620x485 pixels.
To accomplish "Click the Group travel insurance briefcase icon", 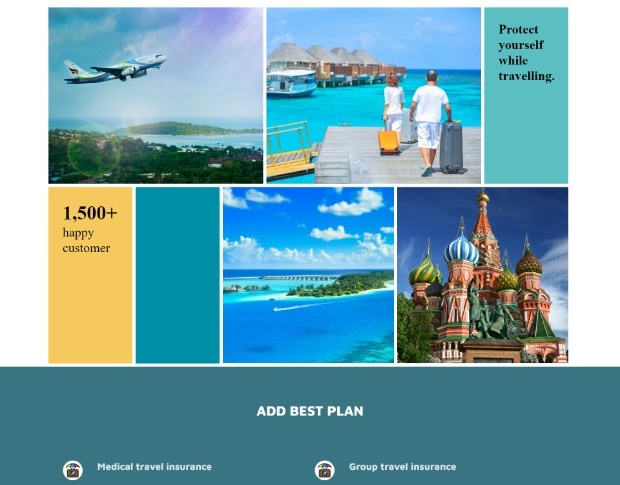I will (324, 470).
